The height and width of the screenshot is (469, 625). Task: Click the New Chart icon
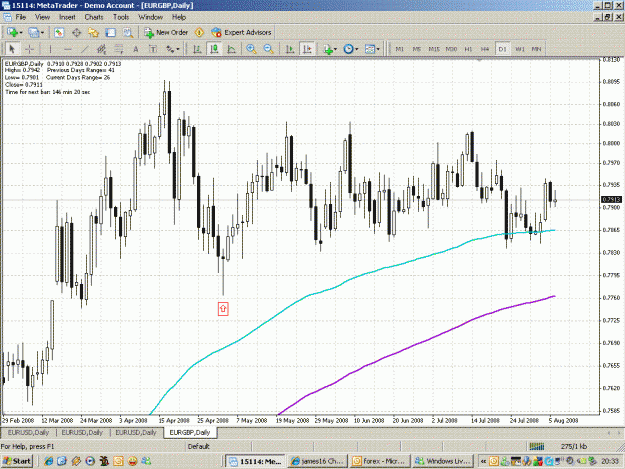pyautogui.click(x=12, y=32)
